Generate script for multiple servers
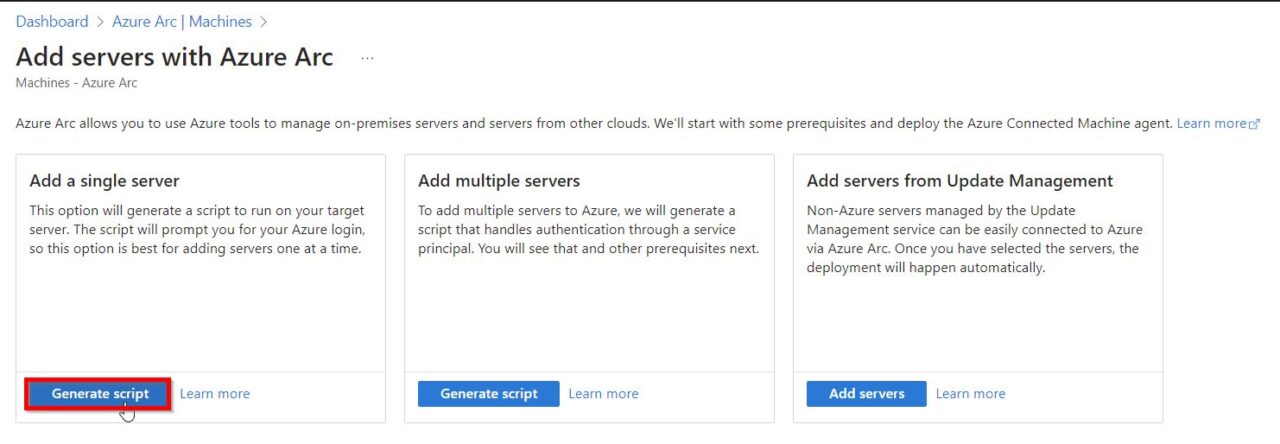 tap(489, 394)
